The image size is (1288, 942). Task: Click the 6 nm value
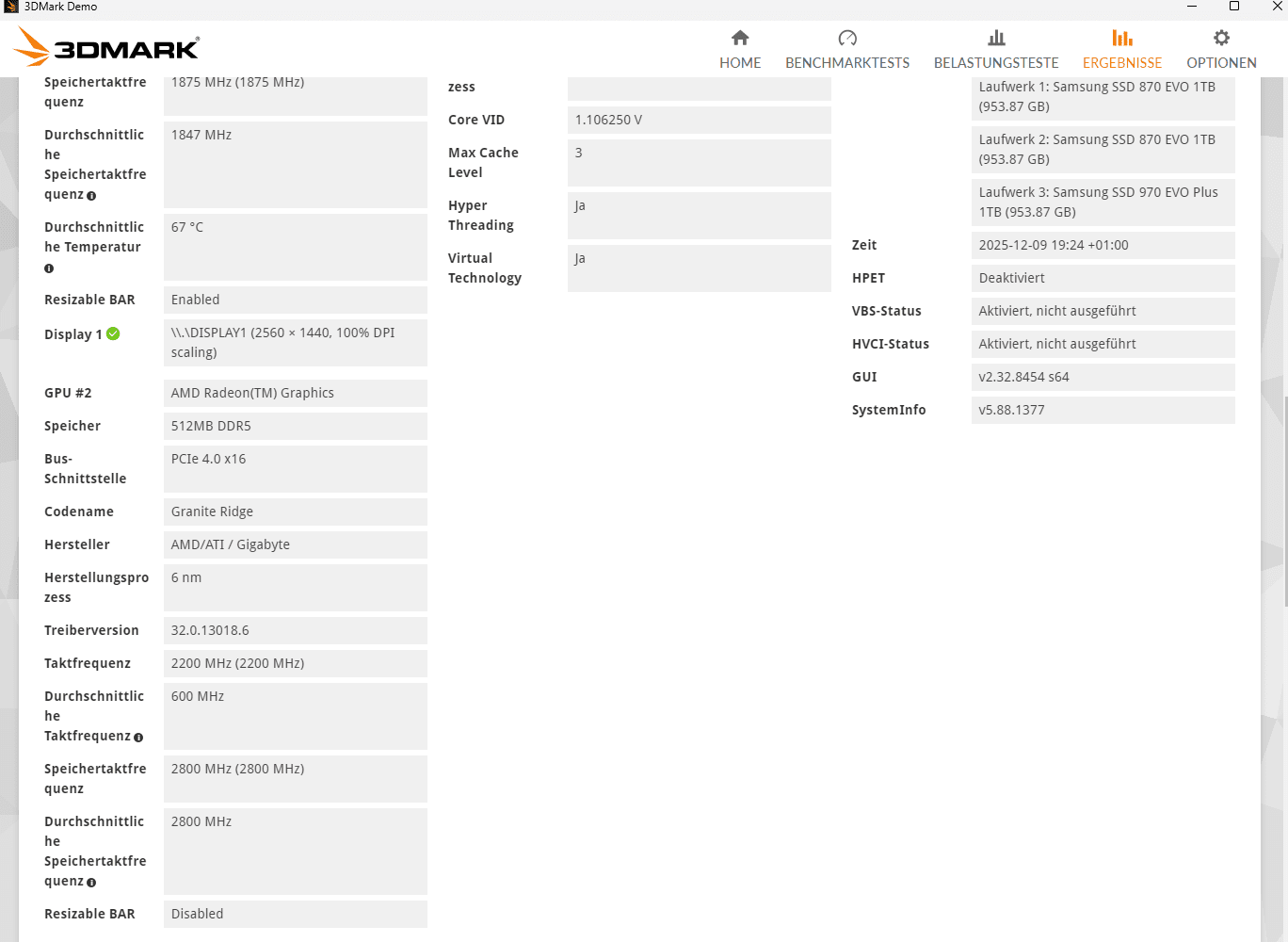click(x=296, y=588)
